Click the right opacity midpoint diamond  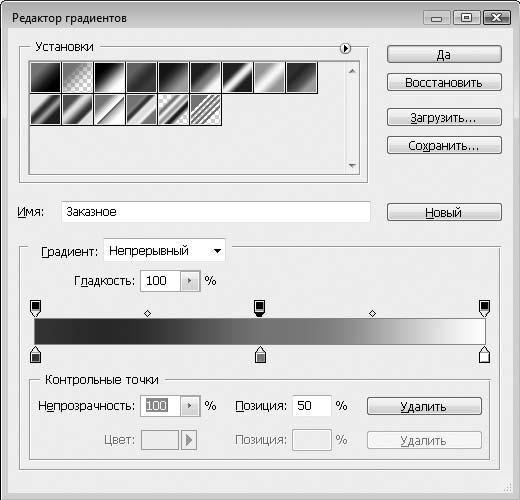pos(372,313)
